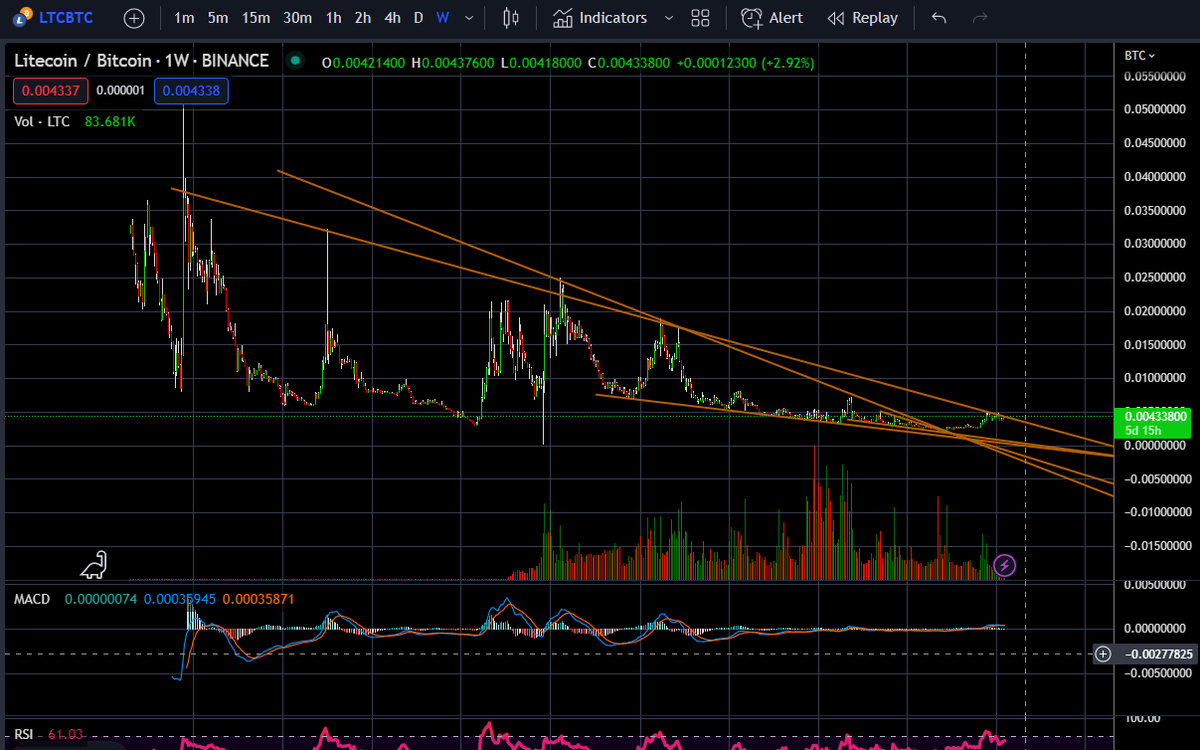Click the low value L0.00418000
Image resolution: width=1200 pixels, height=750 pixels.
[540, 62]
